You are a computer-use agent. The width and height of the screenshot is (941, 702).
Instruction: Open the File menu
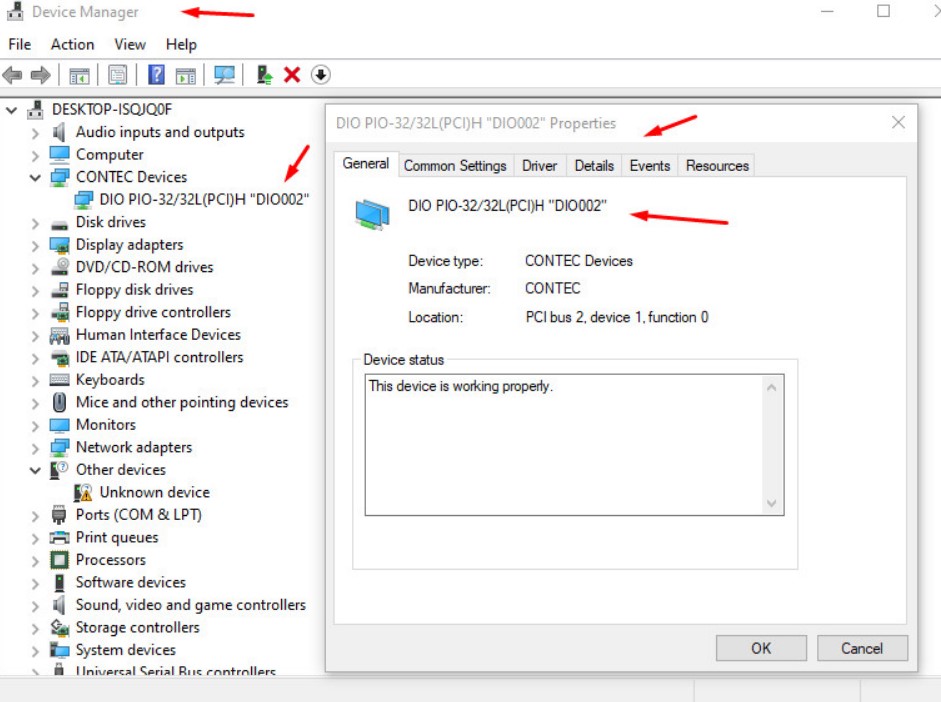coord(19,44)
